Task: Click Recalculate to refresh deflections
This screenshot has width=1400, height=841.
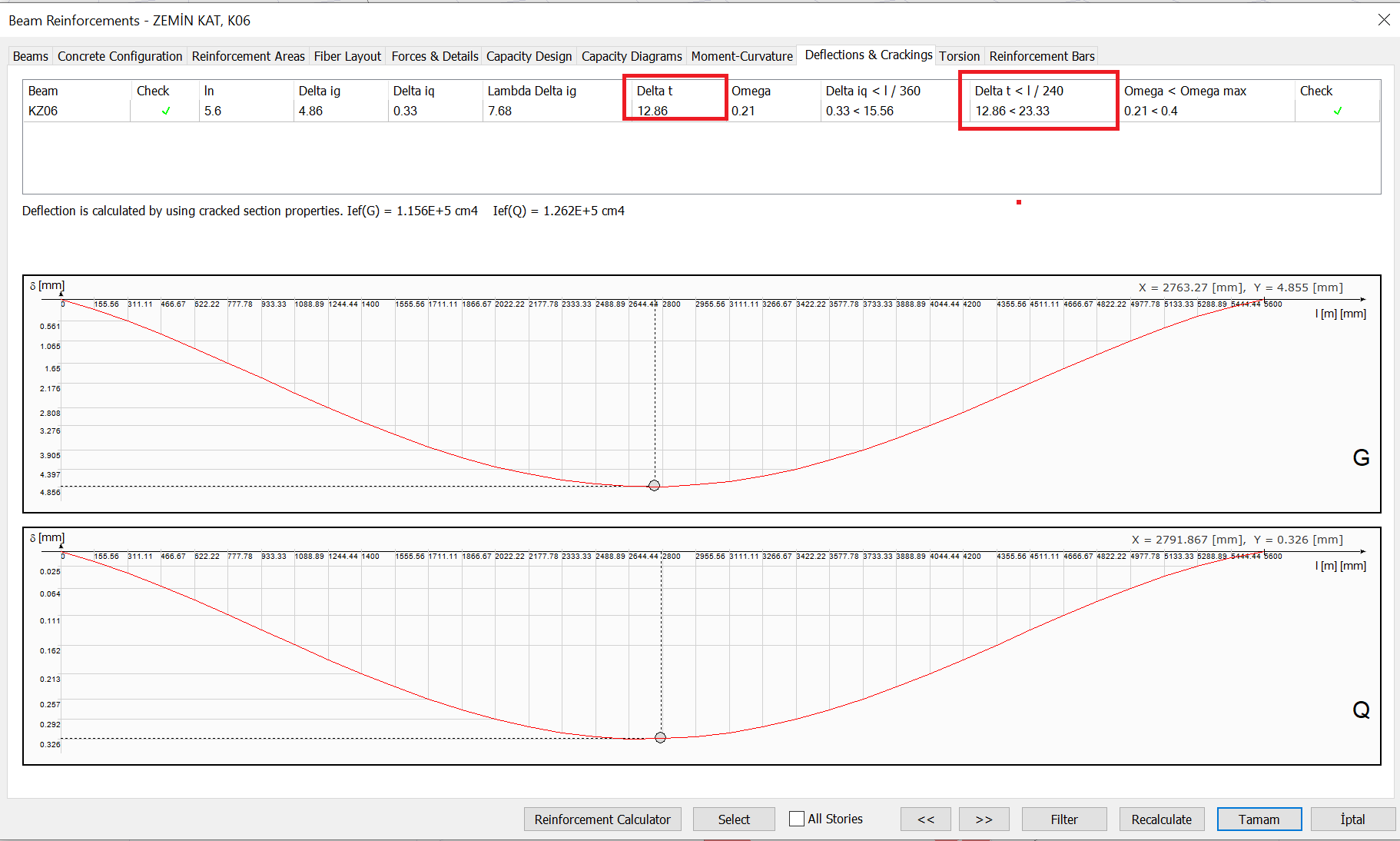Action: [1161, 819]
